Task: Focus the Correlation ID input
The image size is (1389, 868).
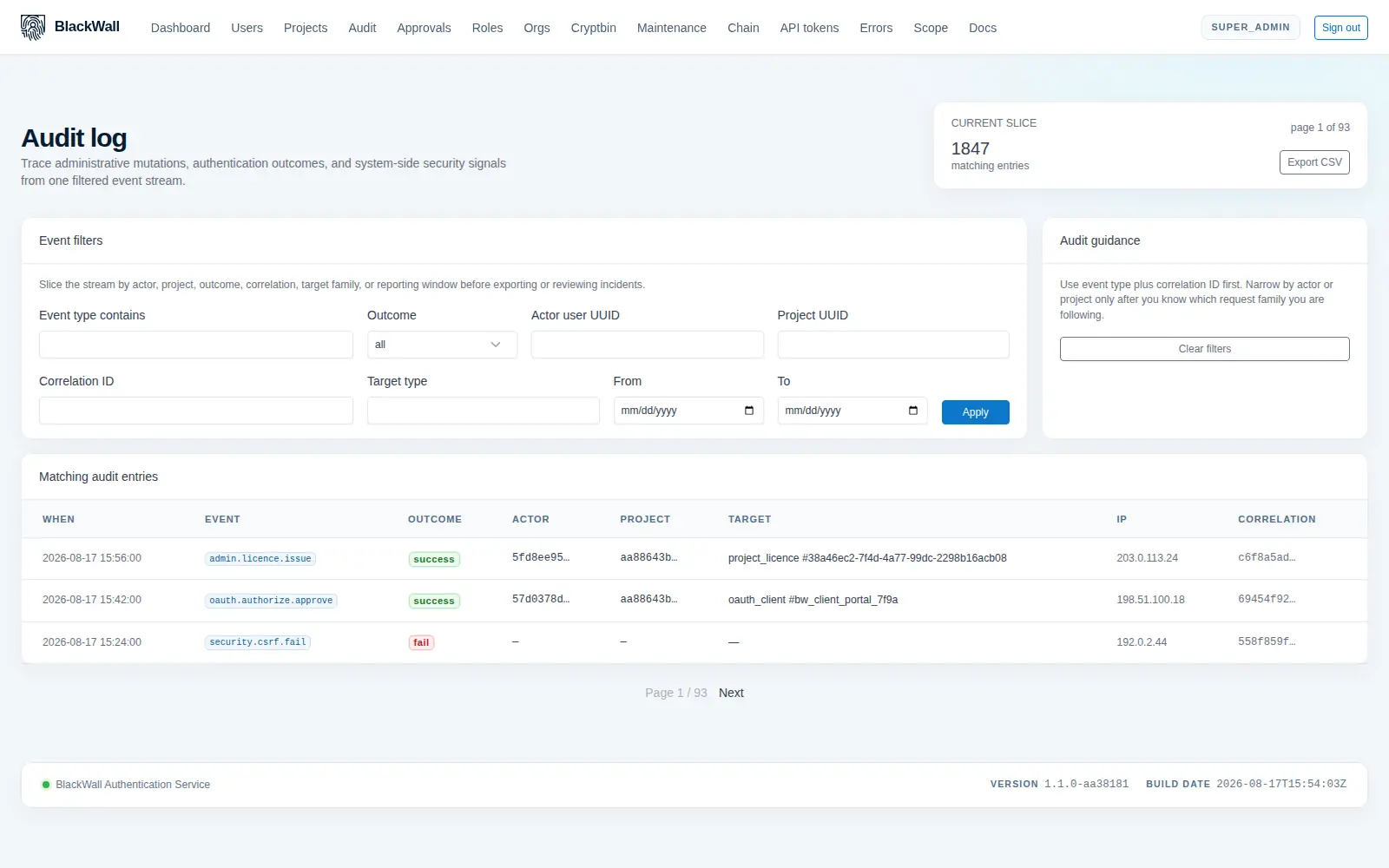Action: [196, 411]
